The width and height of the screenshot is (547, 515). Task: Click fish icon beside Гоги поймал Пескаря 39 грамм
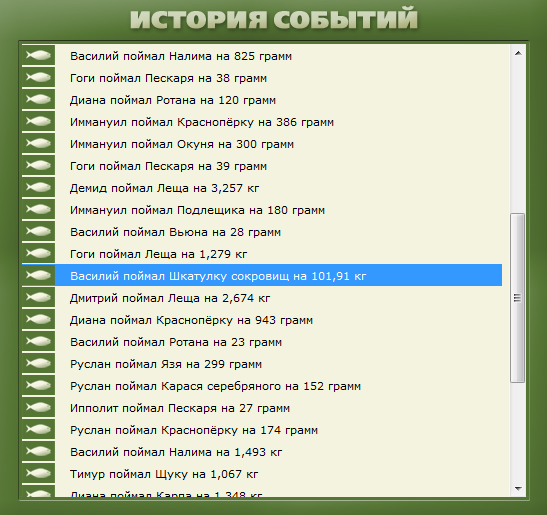(38, 165)
